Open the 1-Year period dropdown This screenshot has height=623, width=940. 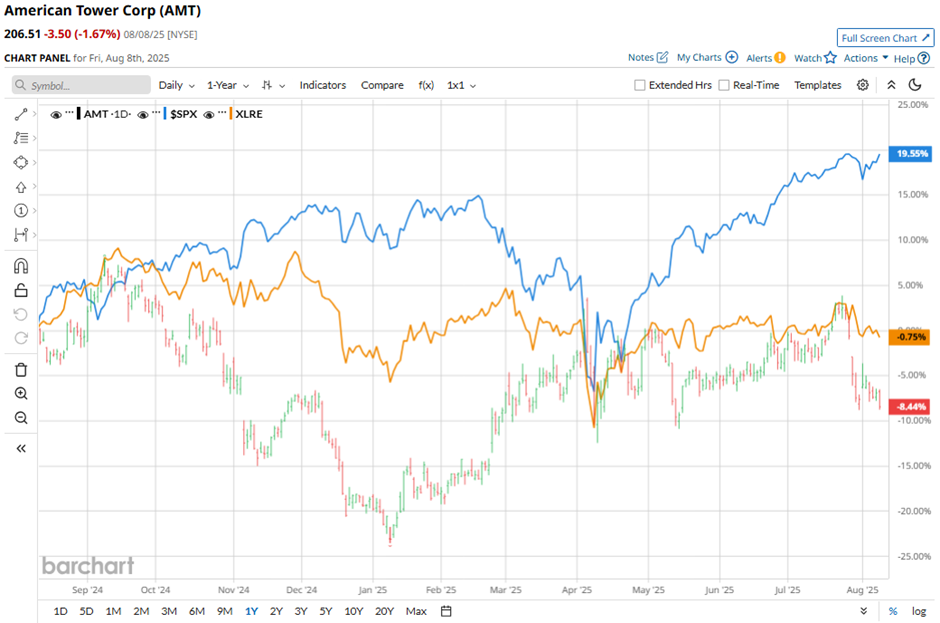228,85
